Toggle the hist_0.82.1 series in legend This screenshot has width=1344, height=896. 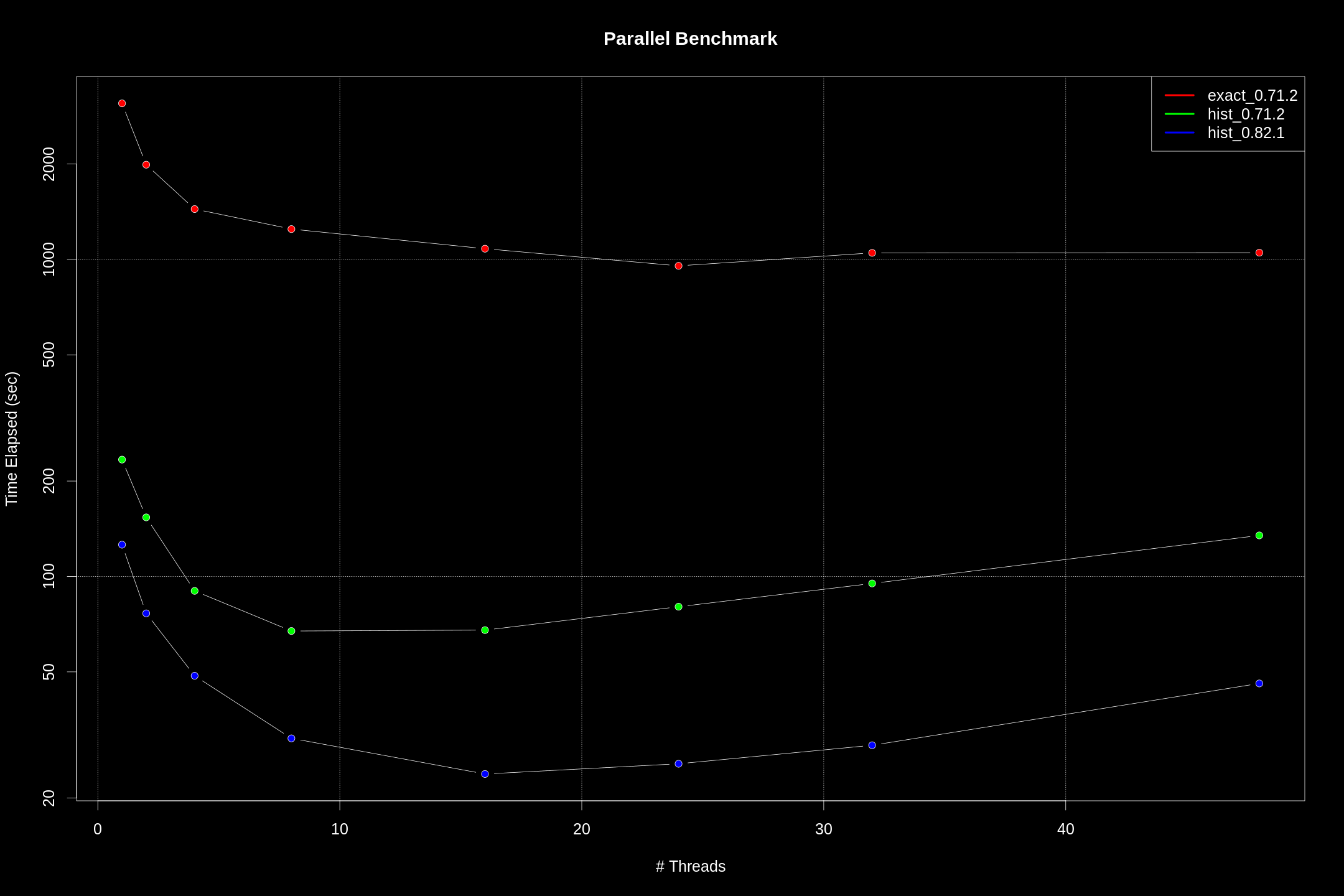pos(1244,133)
